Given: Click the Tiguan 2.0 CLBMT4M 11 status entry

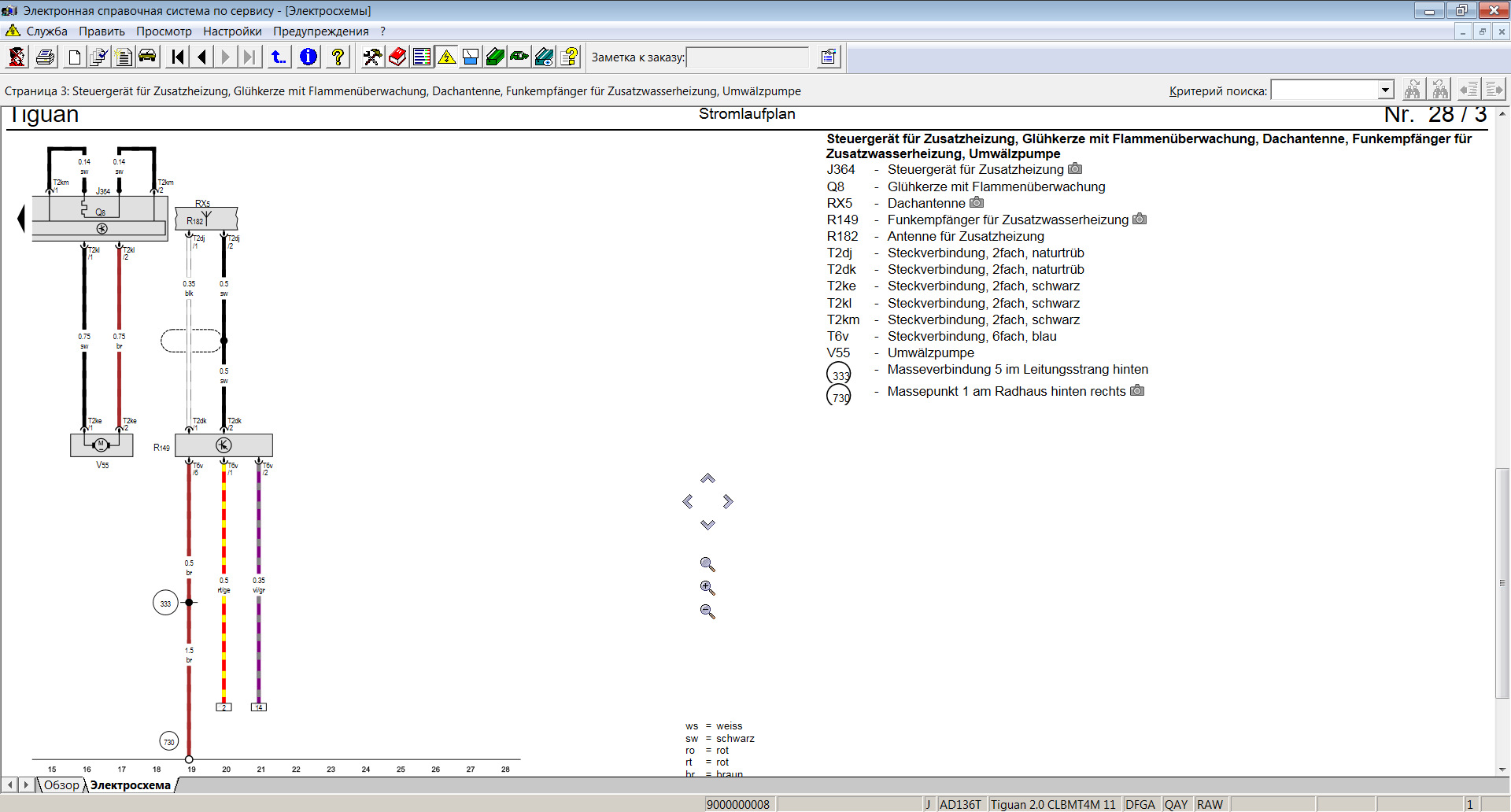Looking at the screenshot, I should click(x=1053, y=804).
